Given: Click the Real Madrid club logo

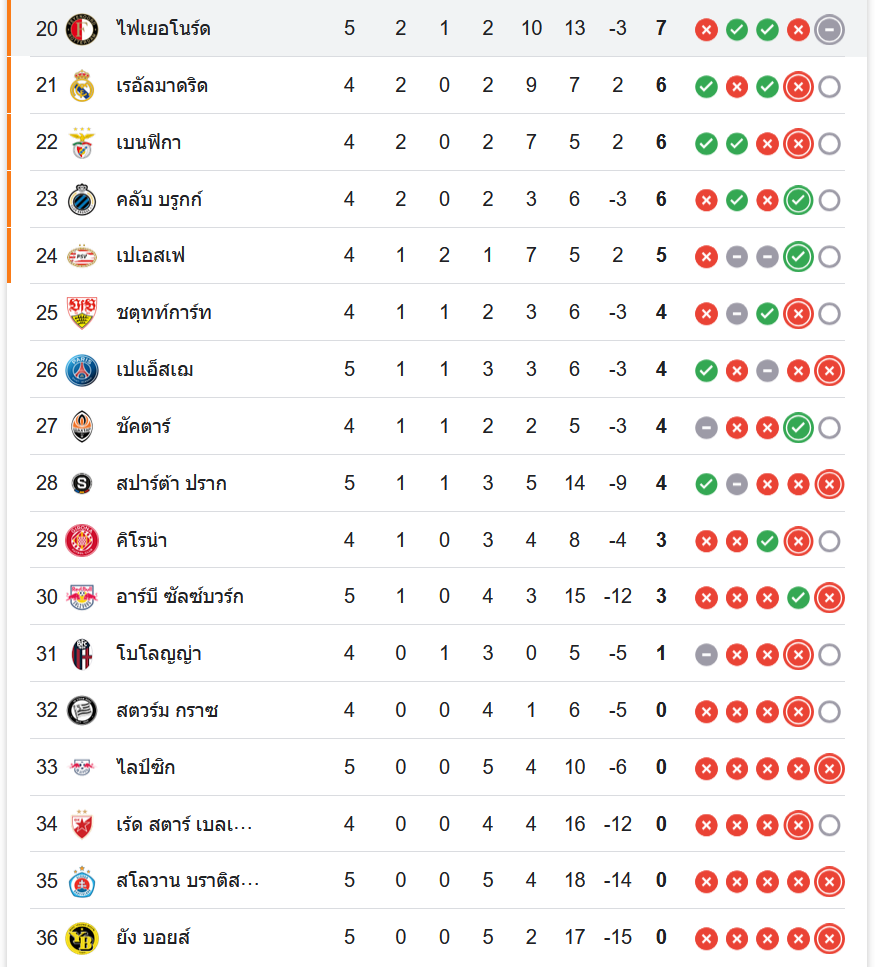Looking at the screenshot, I should coord(82,86).
